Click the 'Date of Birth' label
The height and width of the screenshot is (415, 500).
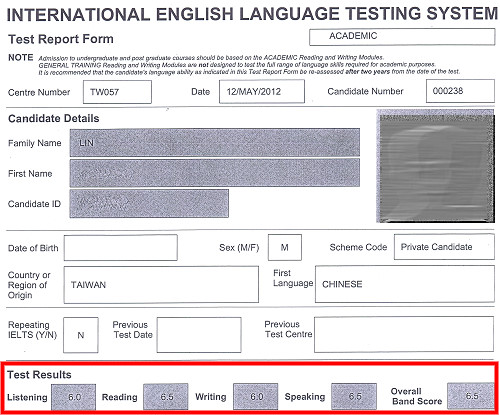point(33,248)
